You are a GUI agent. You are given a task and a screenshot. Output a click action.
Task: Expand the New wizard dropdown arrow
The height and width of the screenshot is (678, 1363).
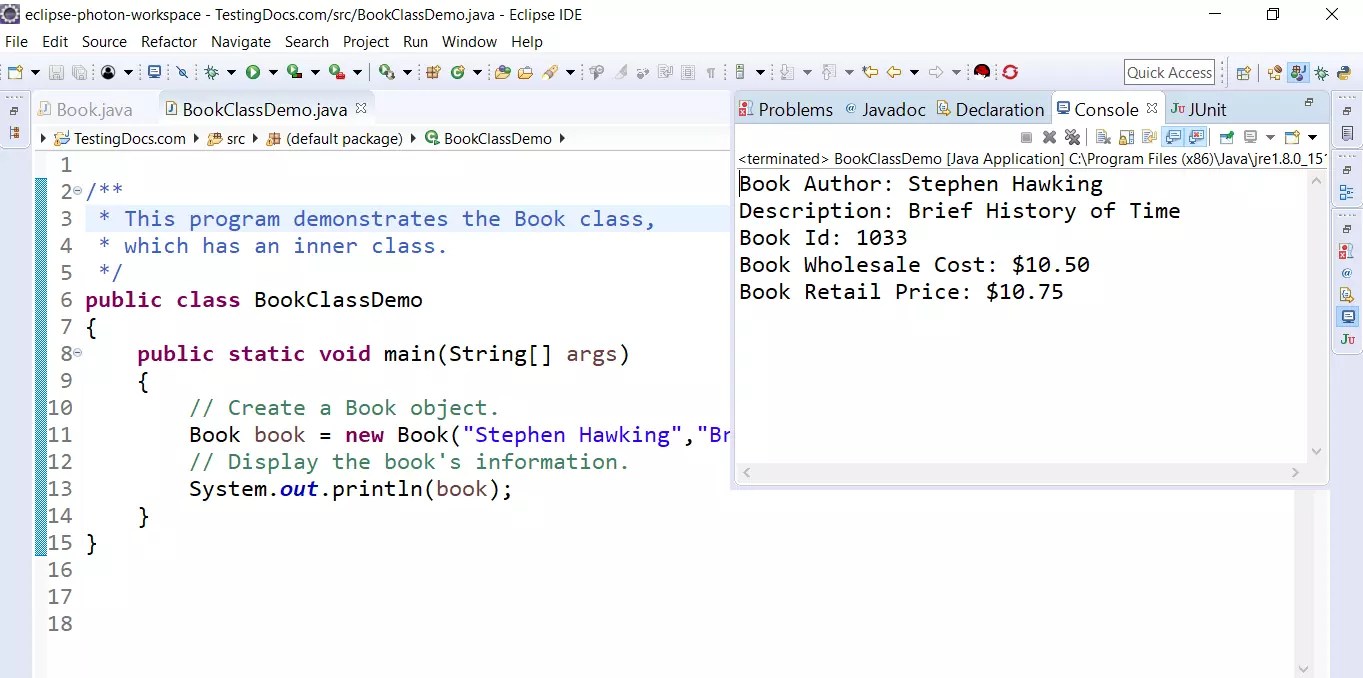pyautogui.click(x=35, y=72)
